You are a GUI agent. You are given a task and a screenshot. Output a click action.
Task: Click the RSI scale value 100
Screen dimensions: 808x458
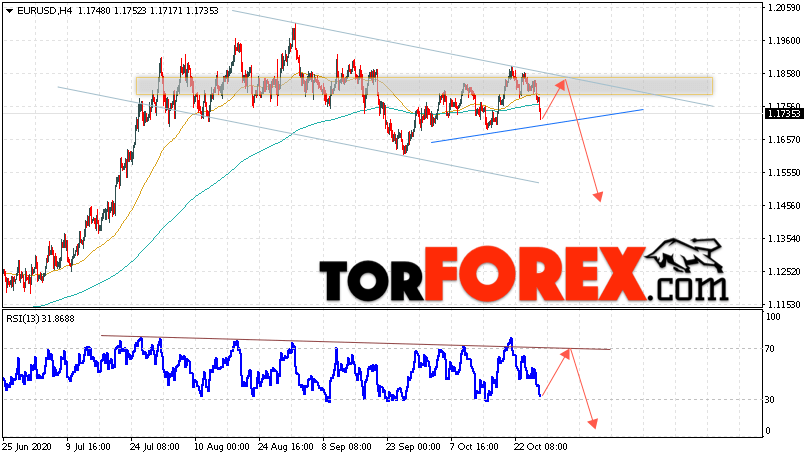(x=773, y=317)
